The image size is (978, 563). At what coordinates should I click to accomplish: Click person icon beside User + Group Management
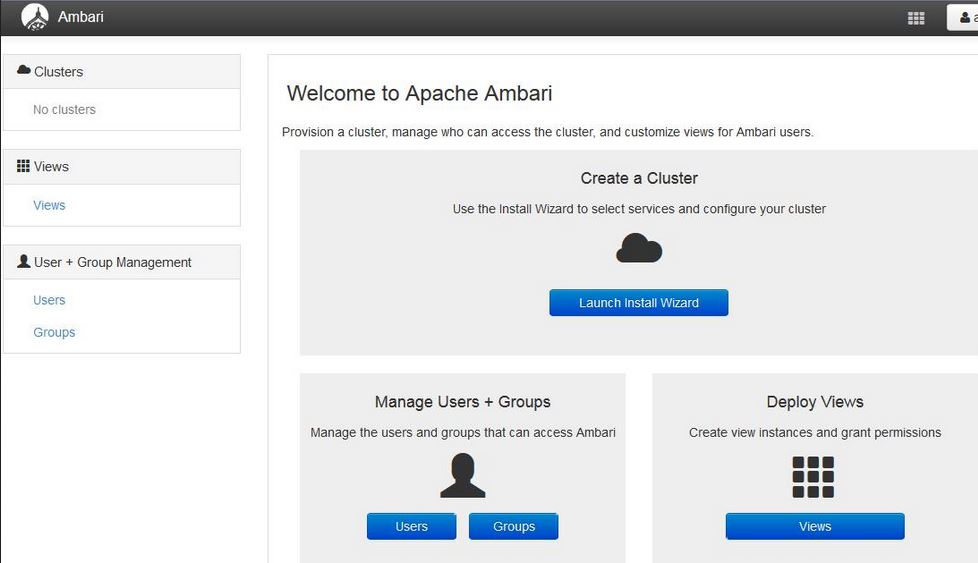pos(24,261)
